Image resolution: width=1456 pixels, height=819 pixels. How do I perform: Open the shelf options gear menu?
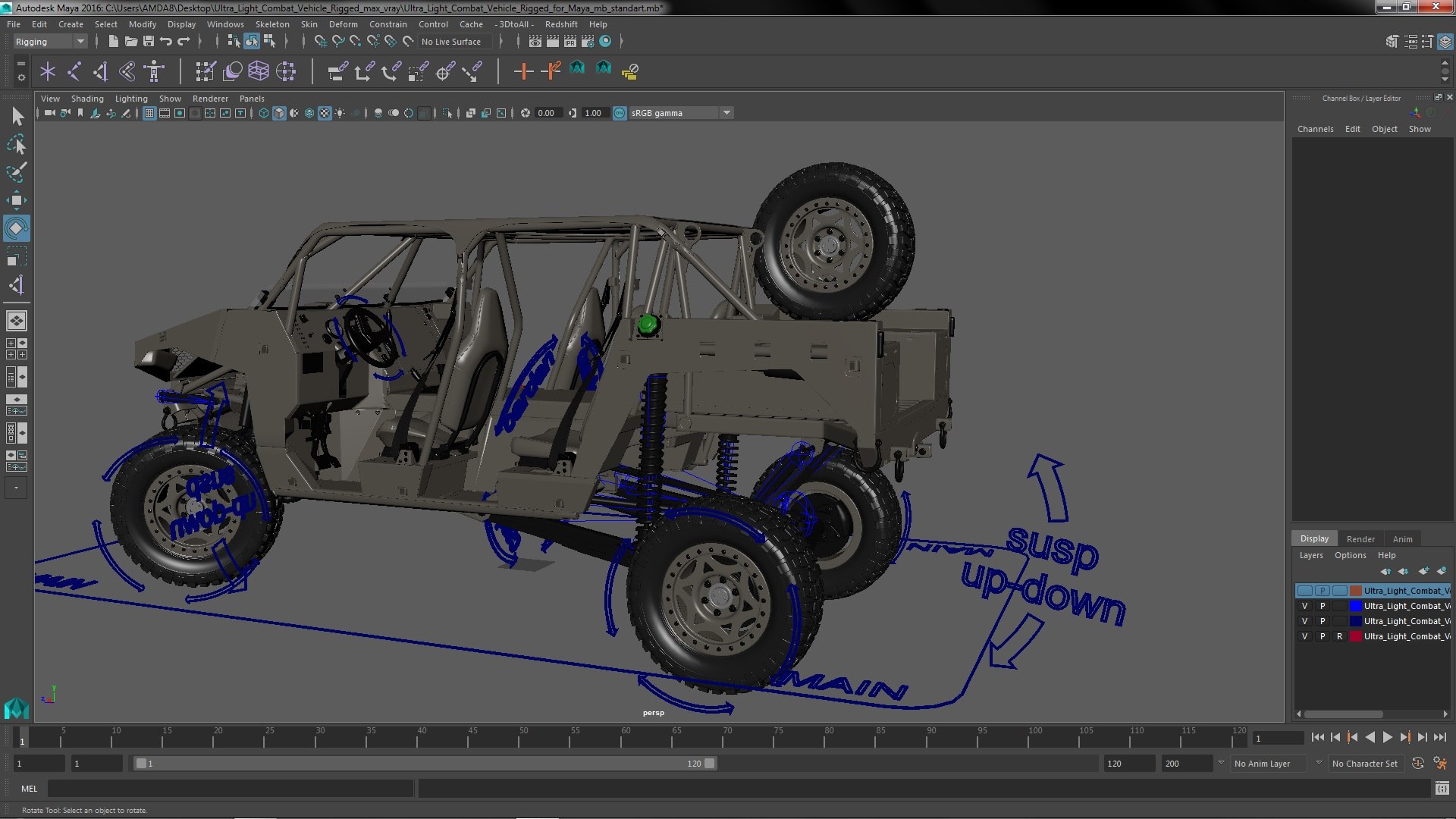click(21, 77)
